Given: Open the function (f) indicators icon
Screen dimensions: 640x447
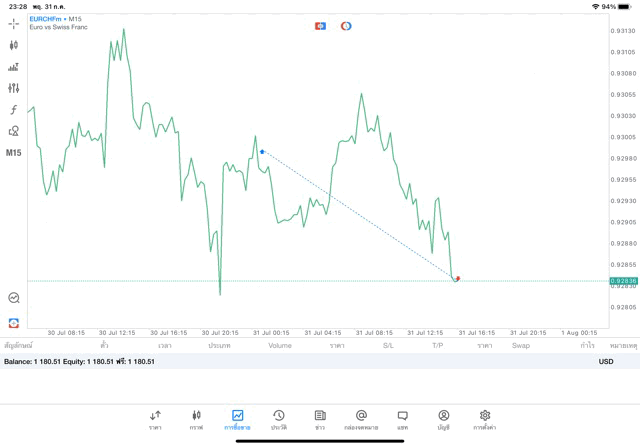Looking at the screenshot, I should pos(14,109).
